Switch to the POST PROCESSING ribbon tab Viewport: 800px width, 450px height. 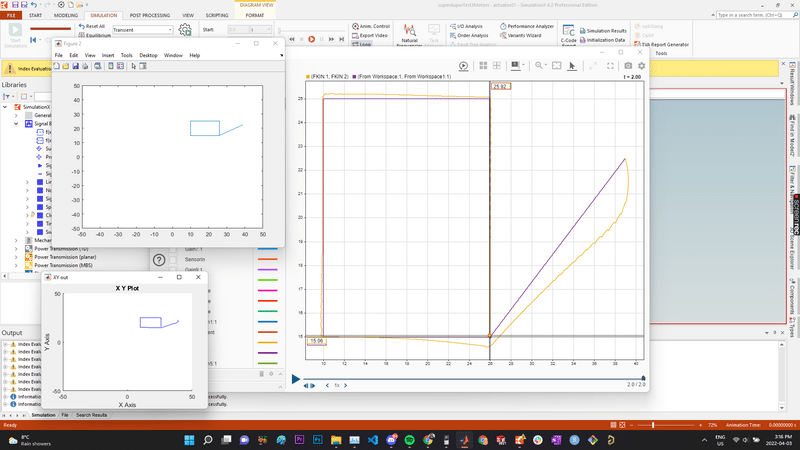click(149, 15)
